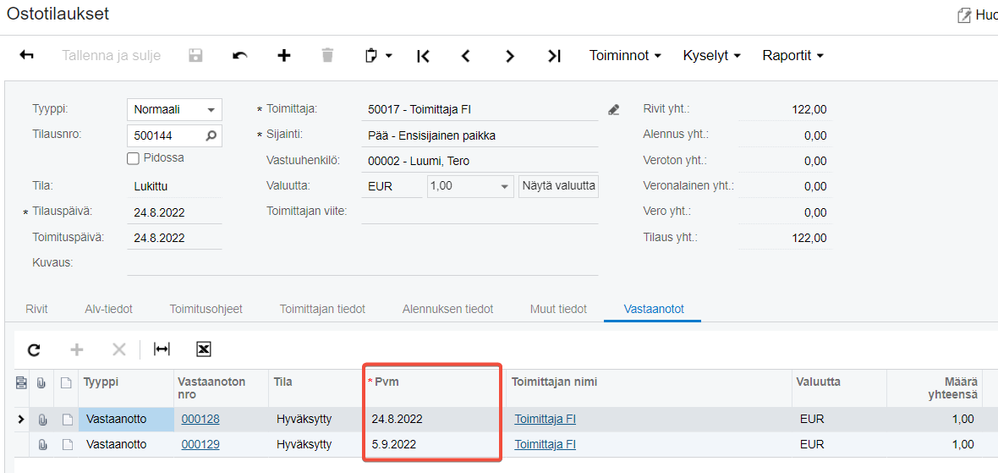This screenshot has width=998, height=473.
Task: Click the undo icon in toolbar
Action: (x=240, y=56)
